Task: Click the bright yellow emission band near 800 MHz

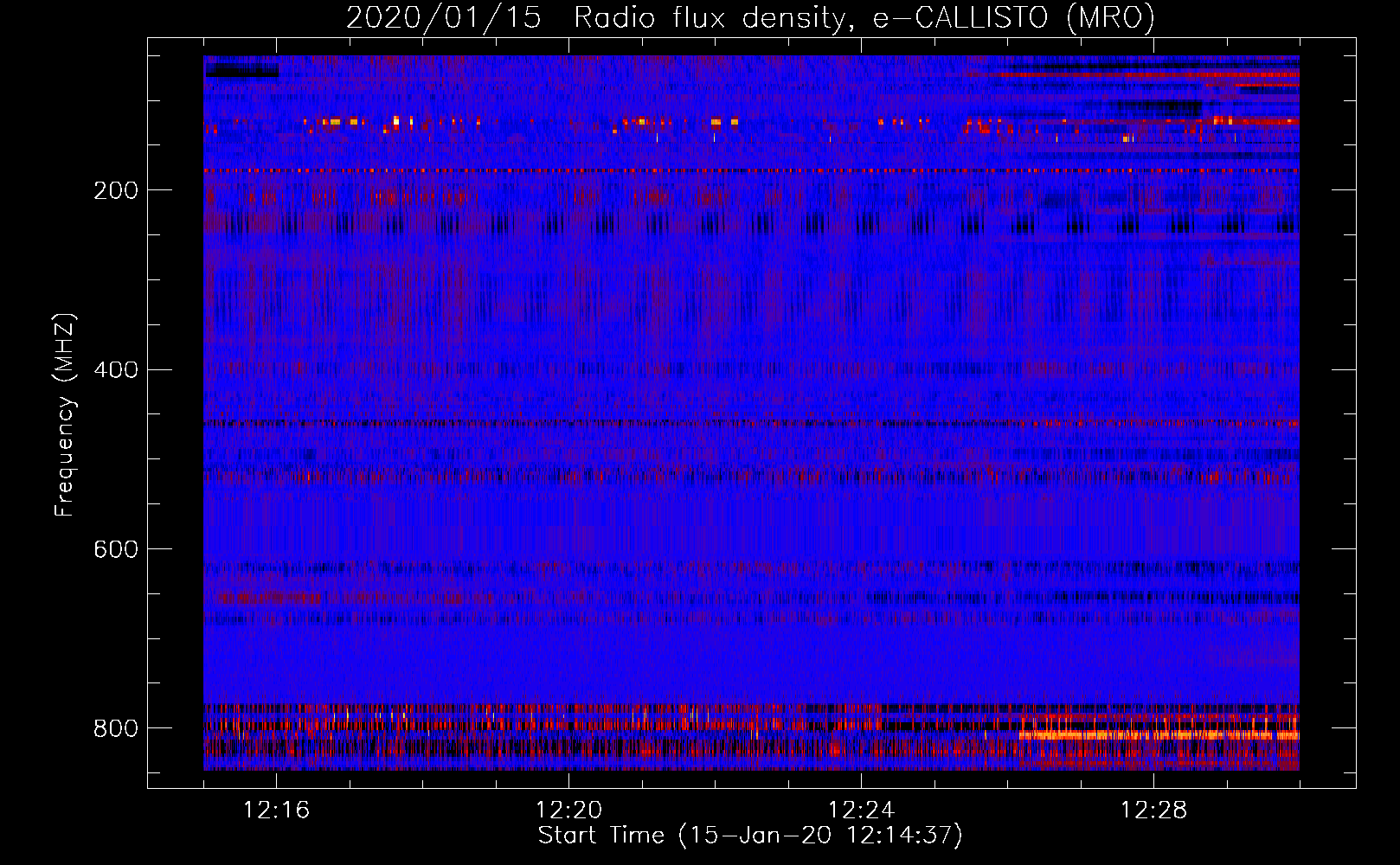Action: coord(1159,735)
